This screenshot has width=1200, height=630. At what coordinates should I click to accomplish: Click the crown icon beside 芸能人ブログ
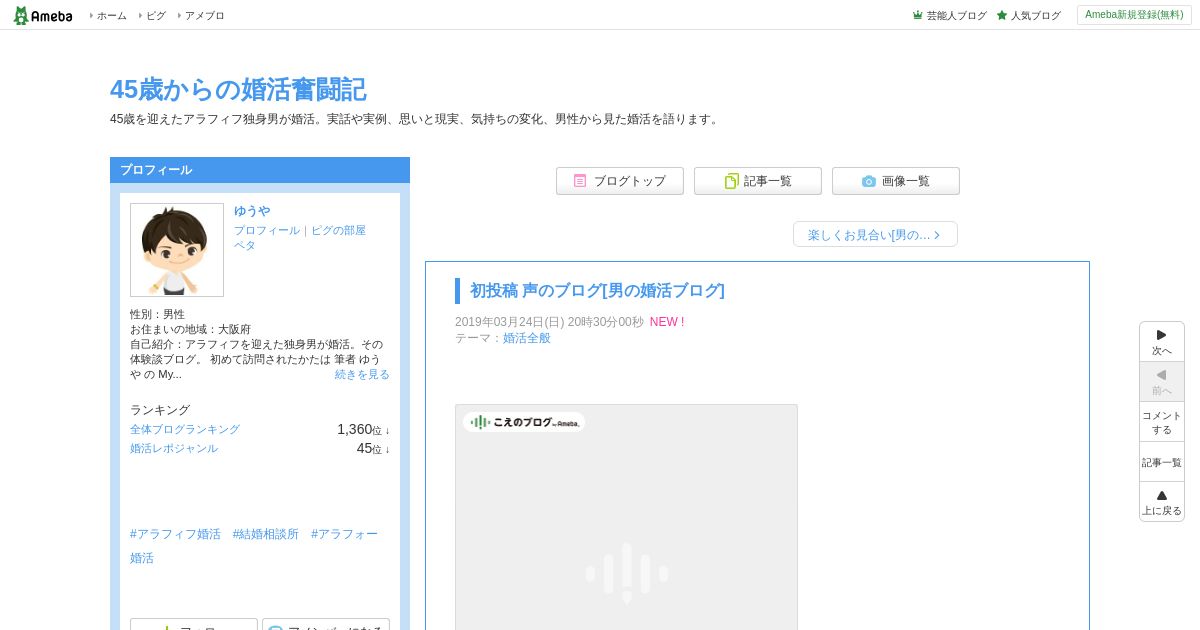917,15
